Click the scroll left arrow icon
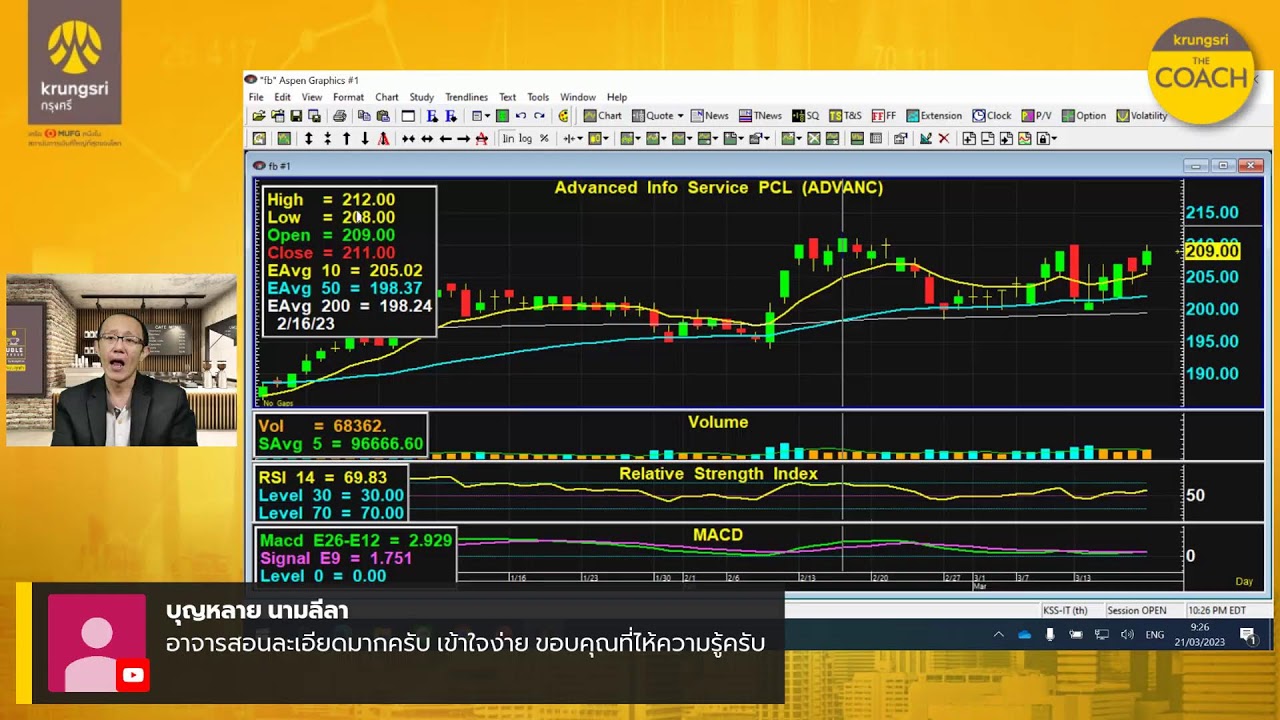The width and height of the screenshot is (1280, 720). tap(445, 139)
